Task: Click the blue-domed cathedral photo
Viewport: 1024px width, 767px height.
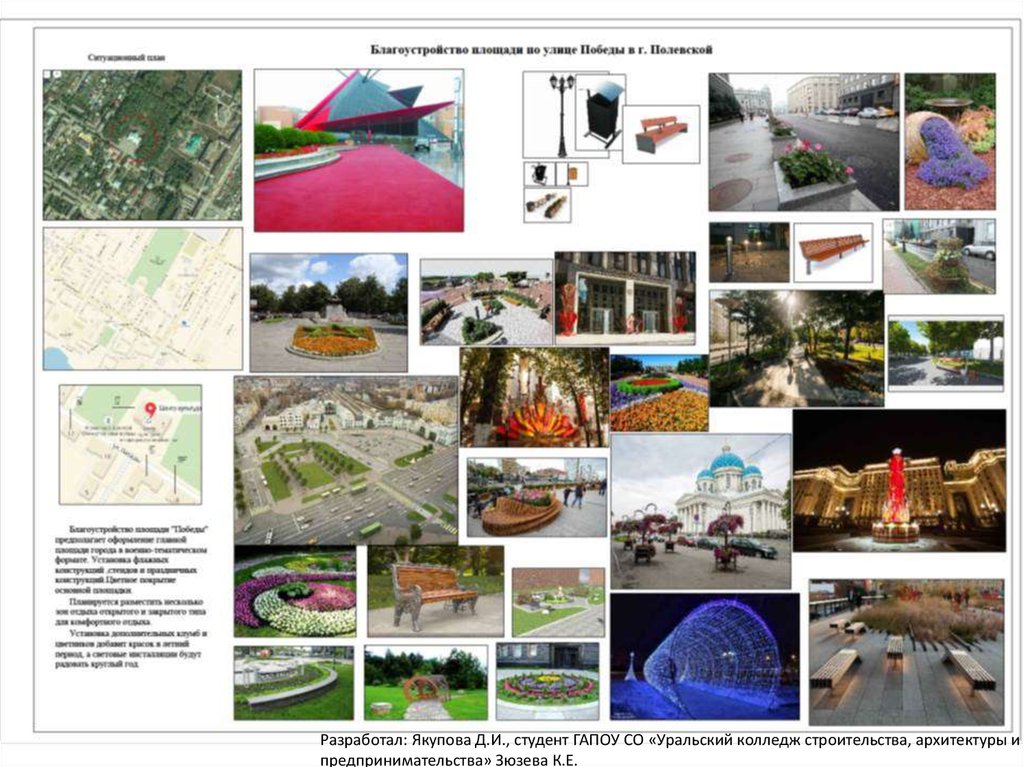Action: [700, 510]
